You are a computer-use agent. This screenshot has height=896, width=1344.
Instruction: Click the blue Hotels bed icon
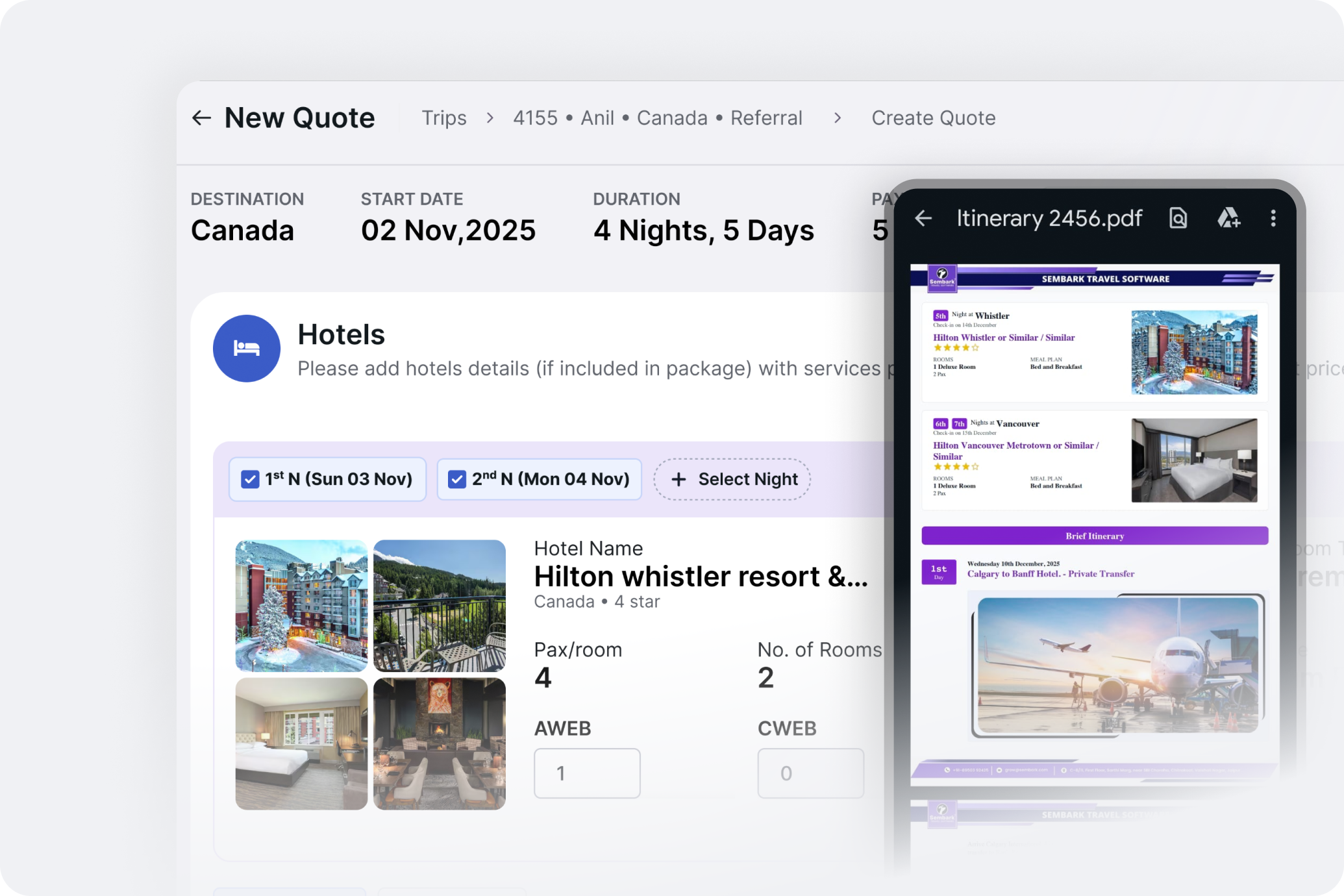[x=246, y=349]
